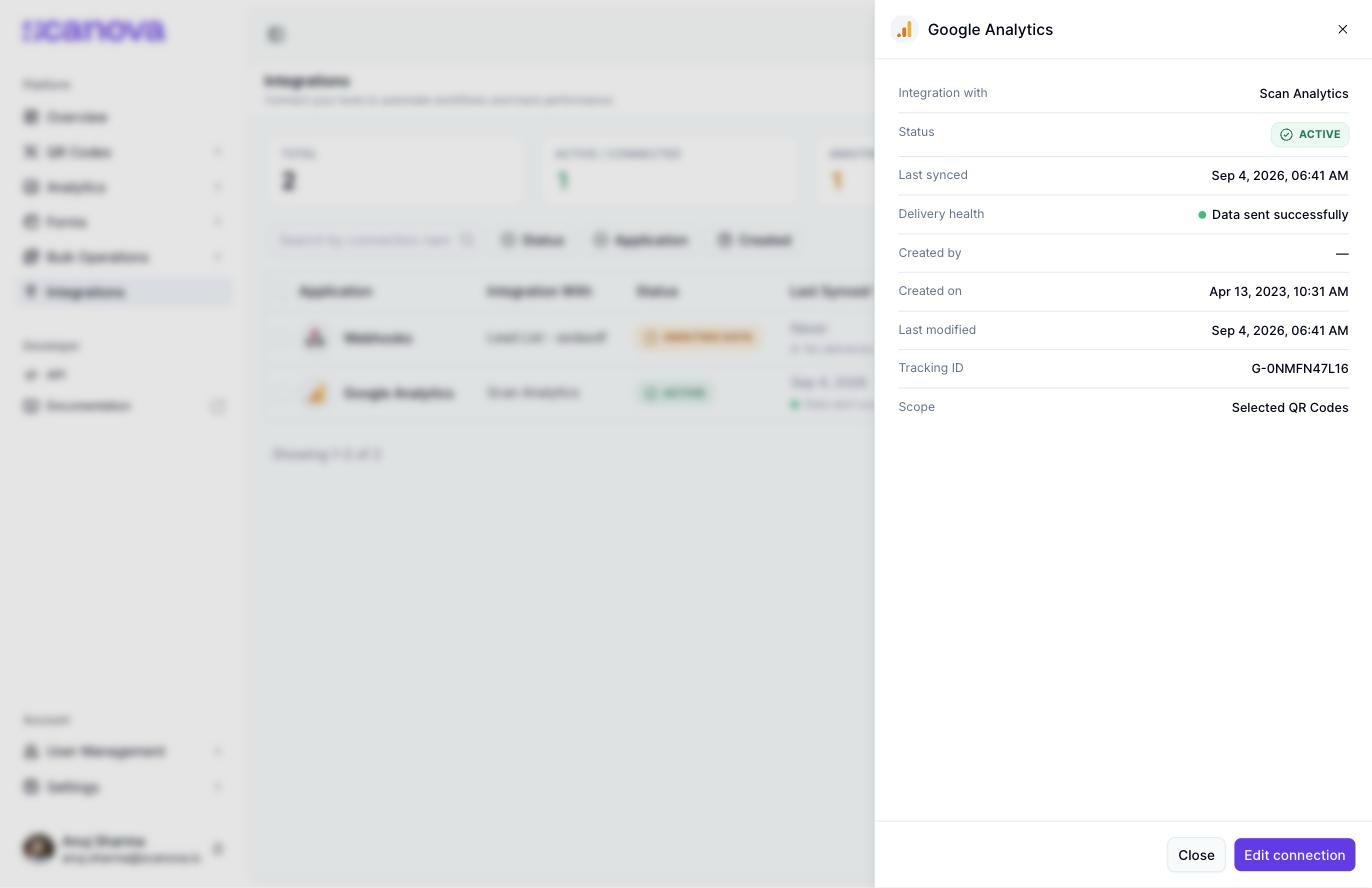Screen dimensions: 1372x888
Task: Open the Application filter dropdown
Action: 641,240
